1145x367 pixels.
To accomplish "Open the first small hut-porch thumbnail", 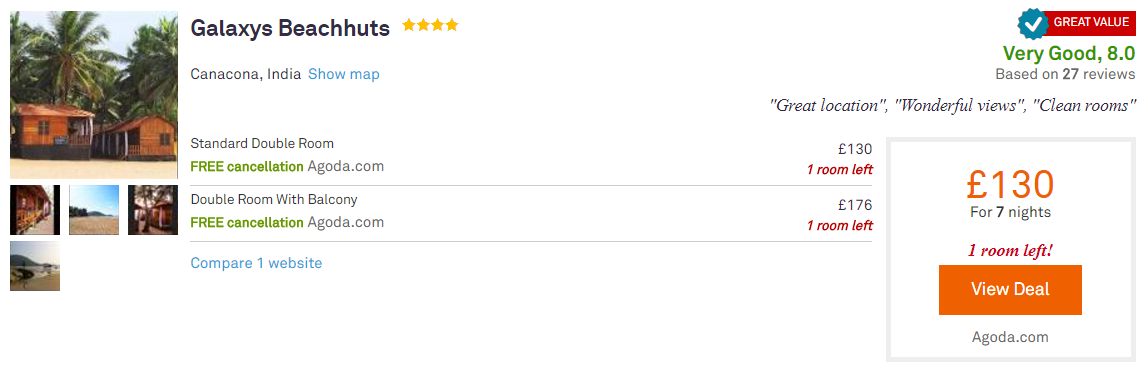I will (x=34, y=210).
